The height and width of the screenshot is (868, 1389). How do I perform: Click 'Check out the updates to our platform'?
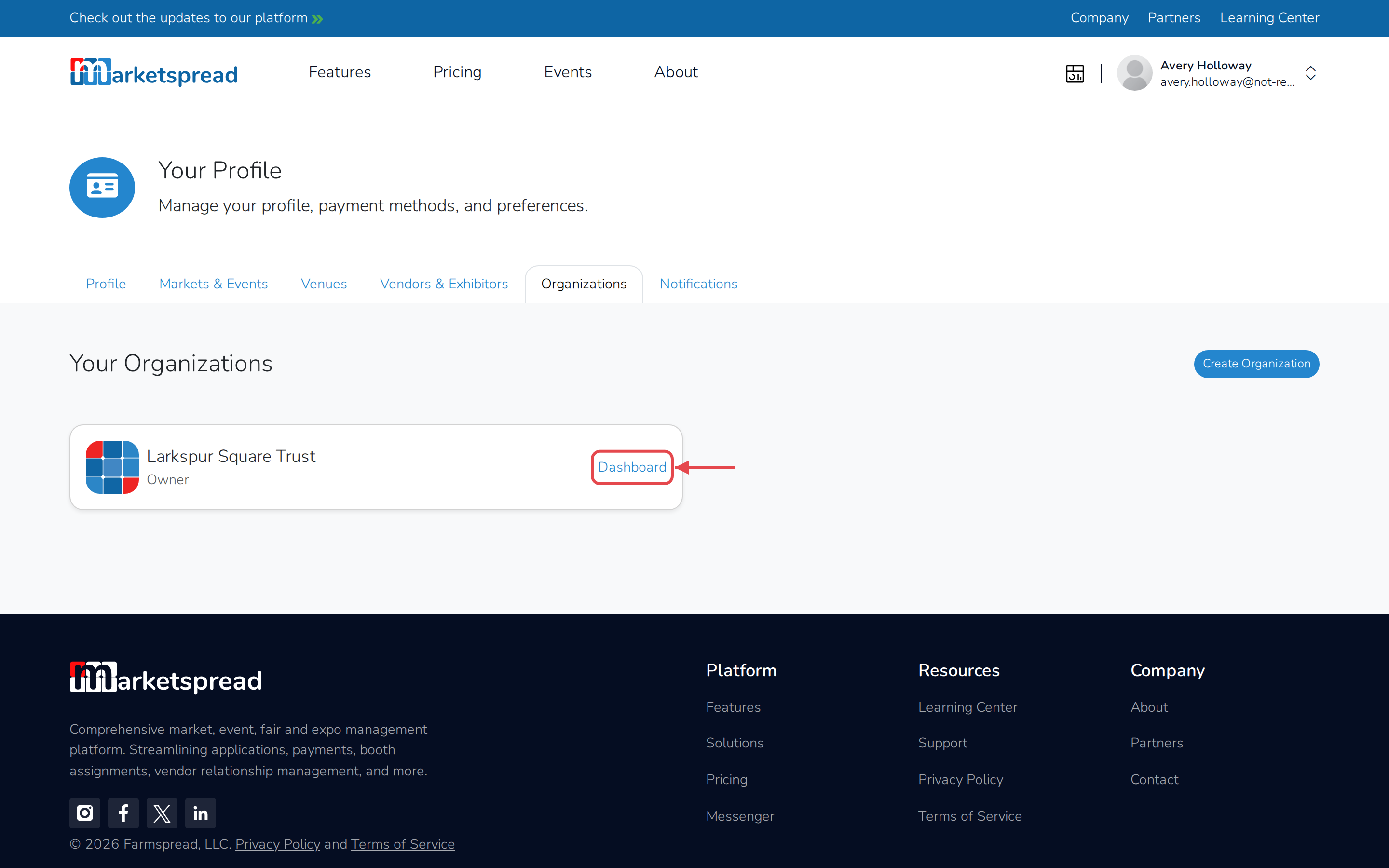(189, 18)
